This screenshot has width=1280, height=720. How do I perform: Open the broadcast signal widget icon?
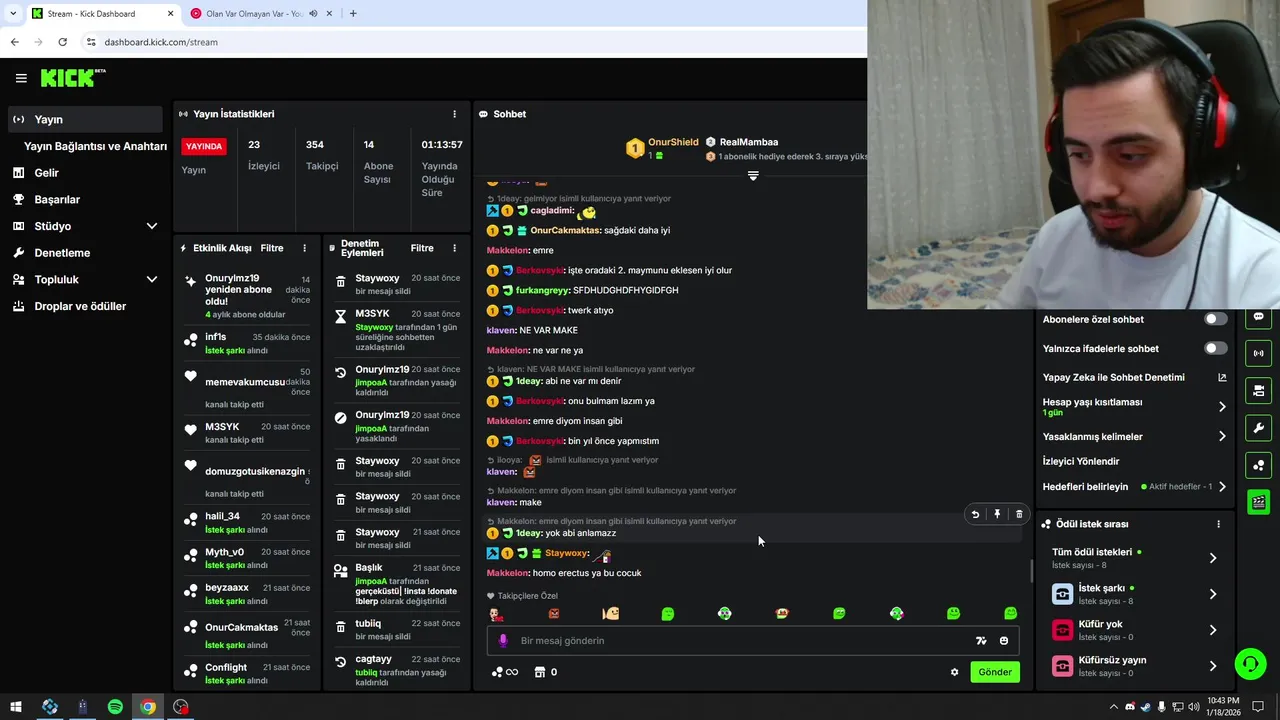pos(1258,353)
